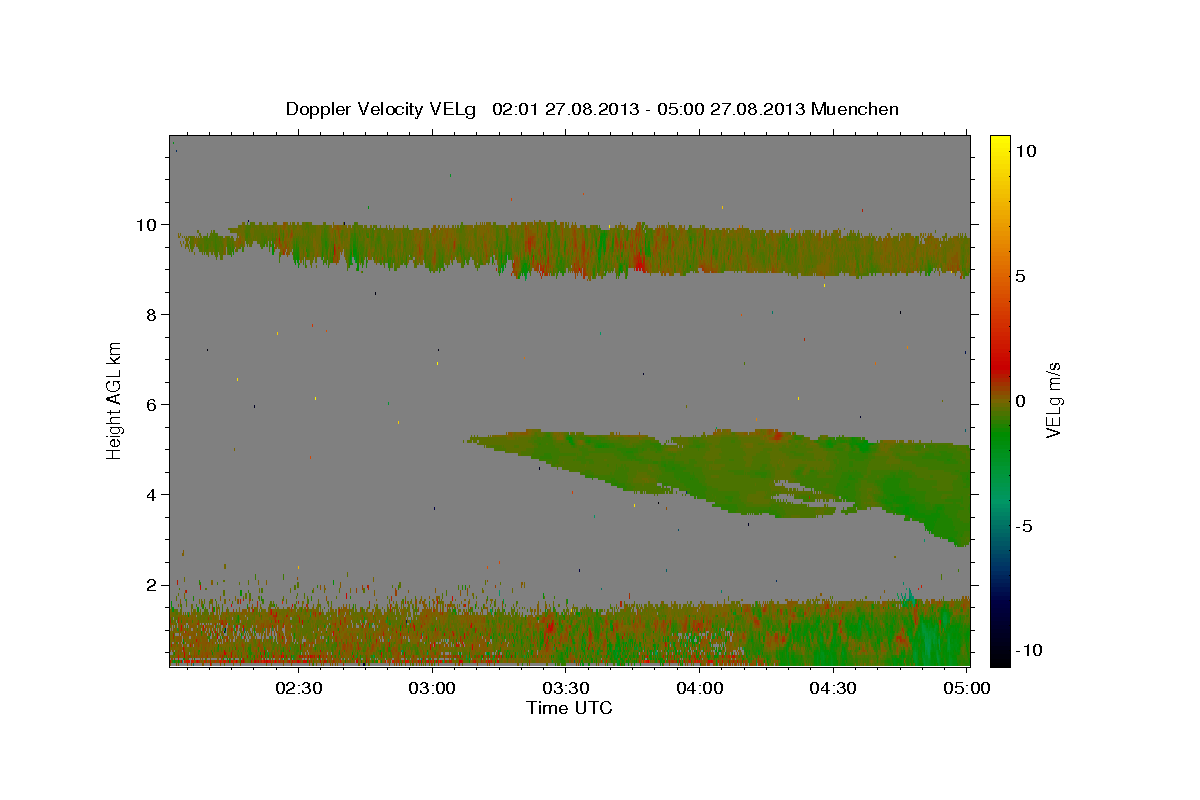Image resolution: width=1200 pixels, height=800 pixels.
Task: Click the 05:00 time tick label
Action: tap(966, 688)
